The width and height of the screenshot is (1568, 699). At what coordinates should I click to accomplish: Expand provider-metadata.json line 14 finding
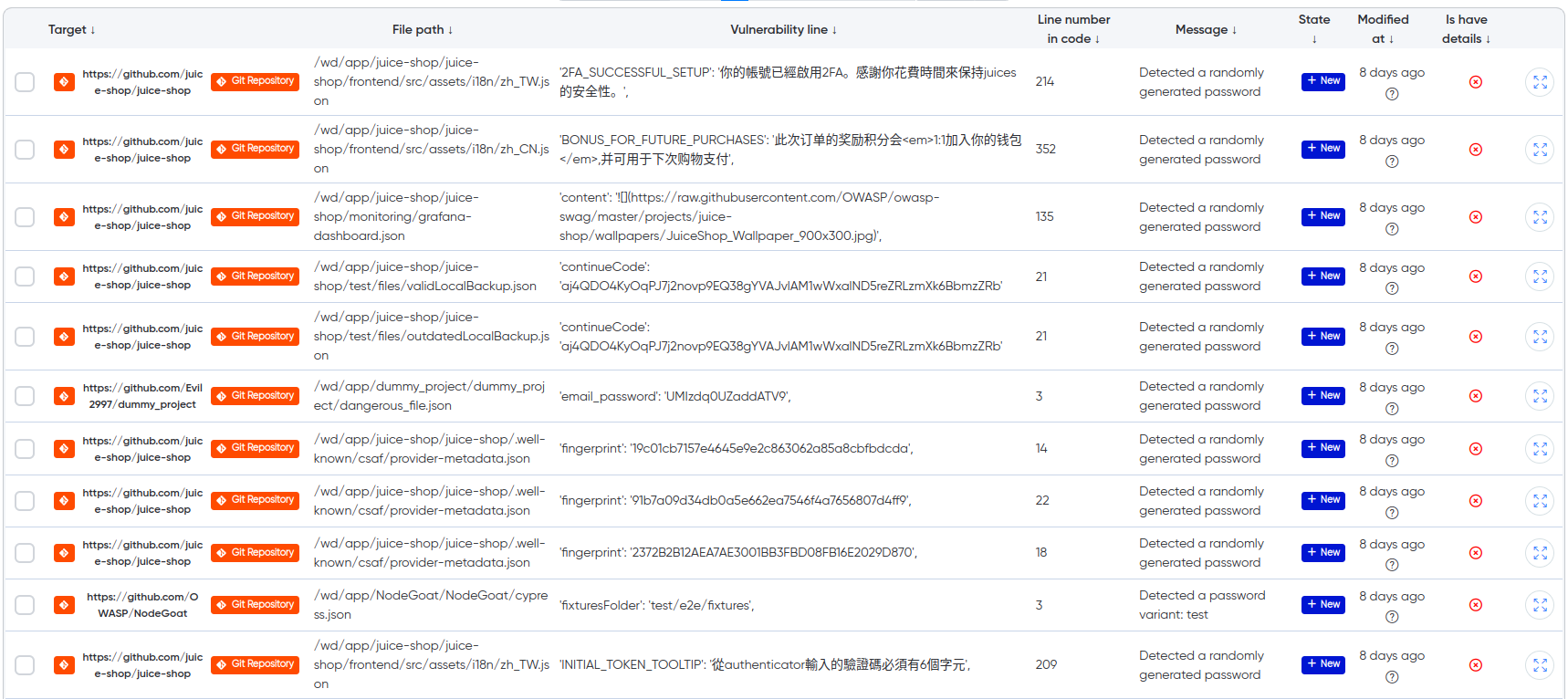(1540, 449)
